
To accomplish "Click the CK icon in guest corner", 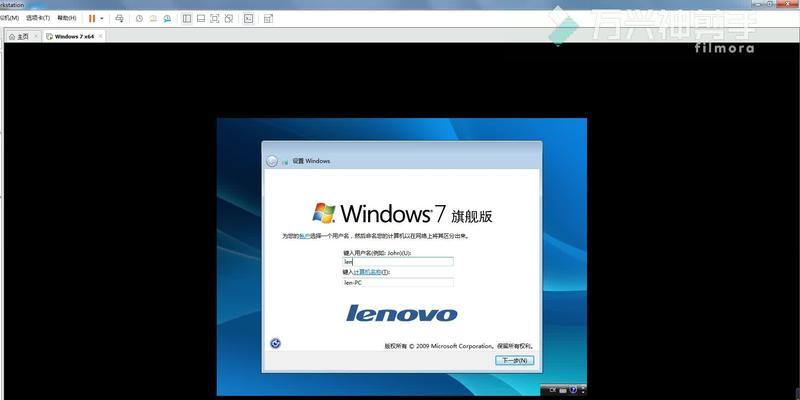I will click(x=552, y=391).
